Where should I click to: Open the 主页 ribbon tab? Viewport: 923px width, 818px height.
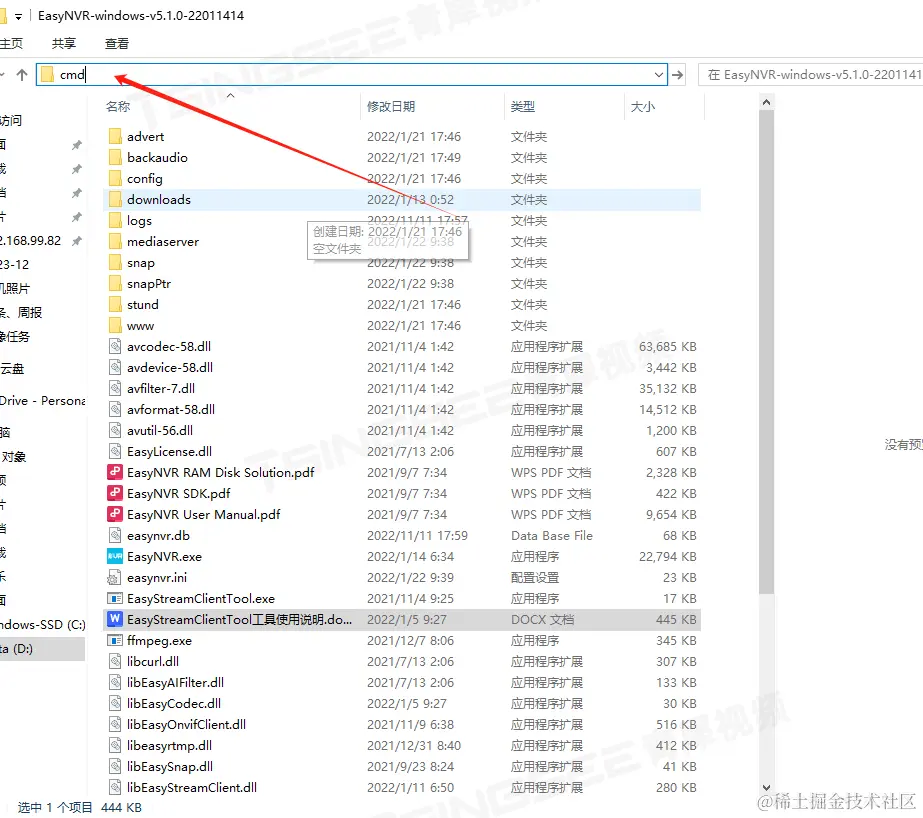pos(11,44)
